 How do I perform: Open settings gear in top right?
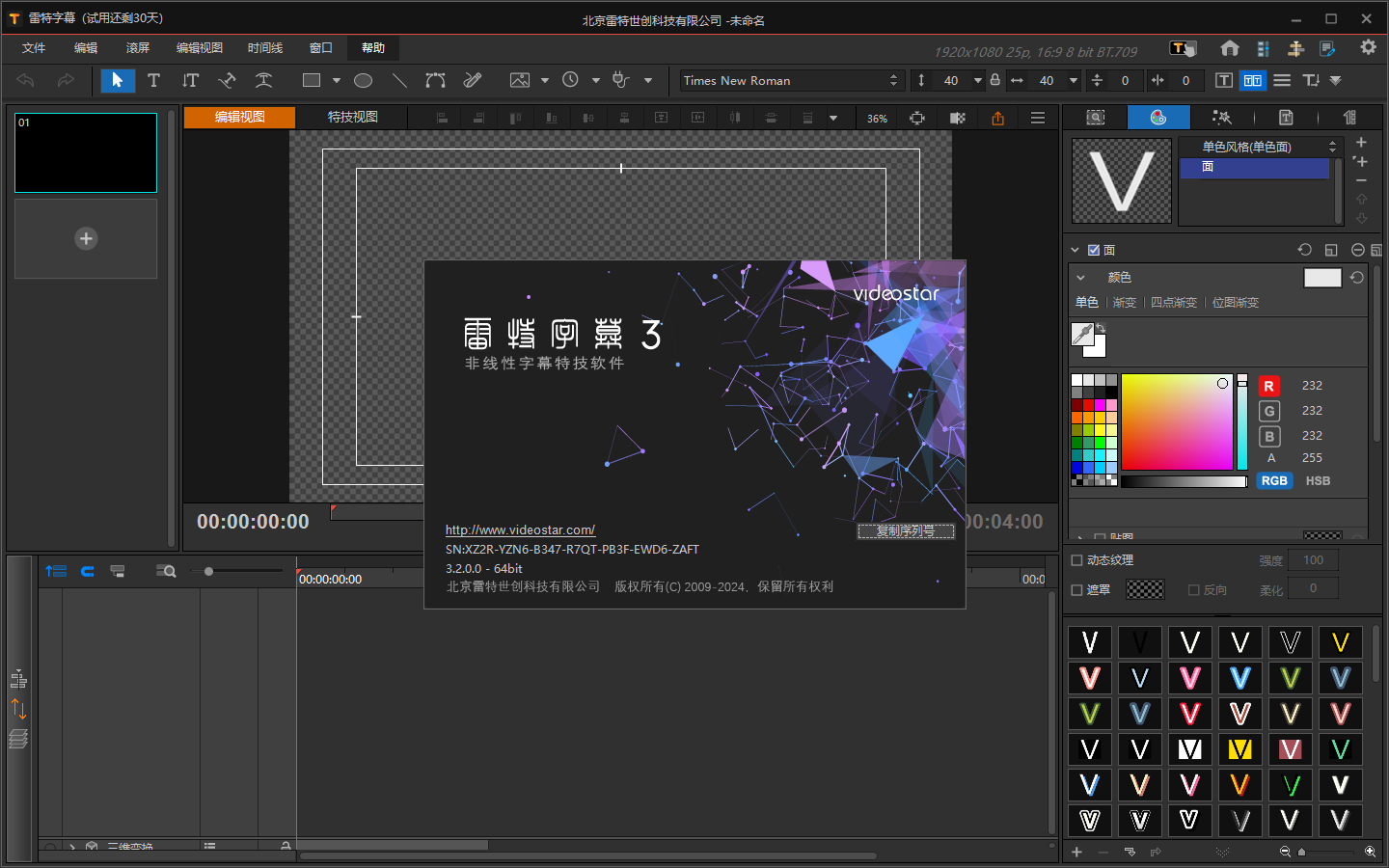(x=1368, y=48)
